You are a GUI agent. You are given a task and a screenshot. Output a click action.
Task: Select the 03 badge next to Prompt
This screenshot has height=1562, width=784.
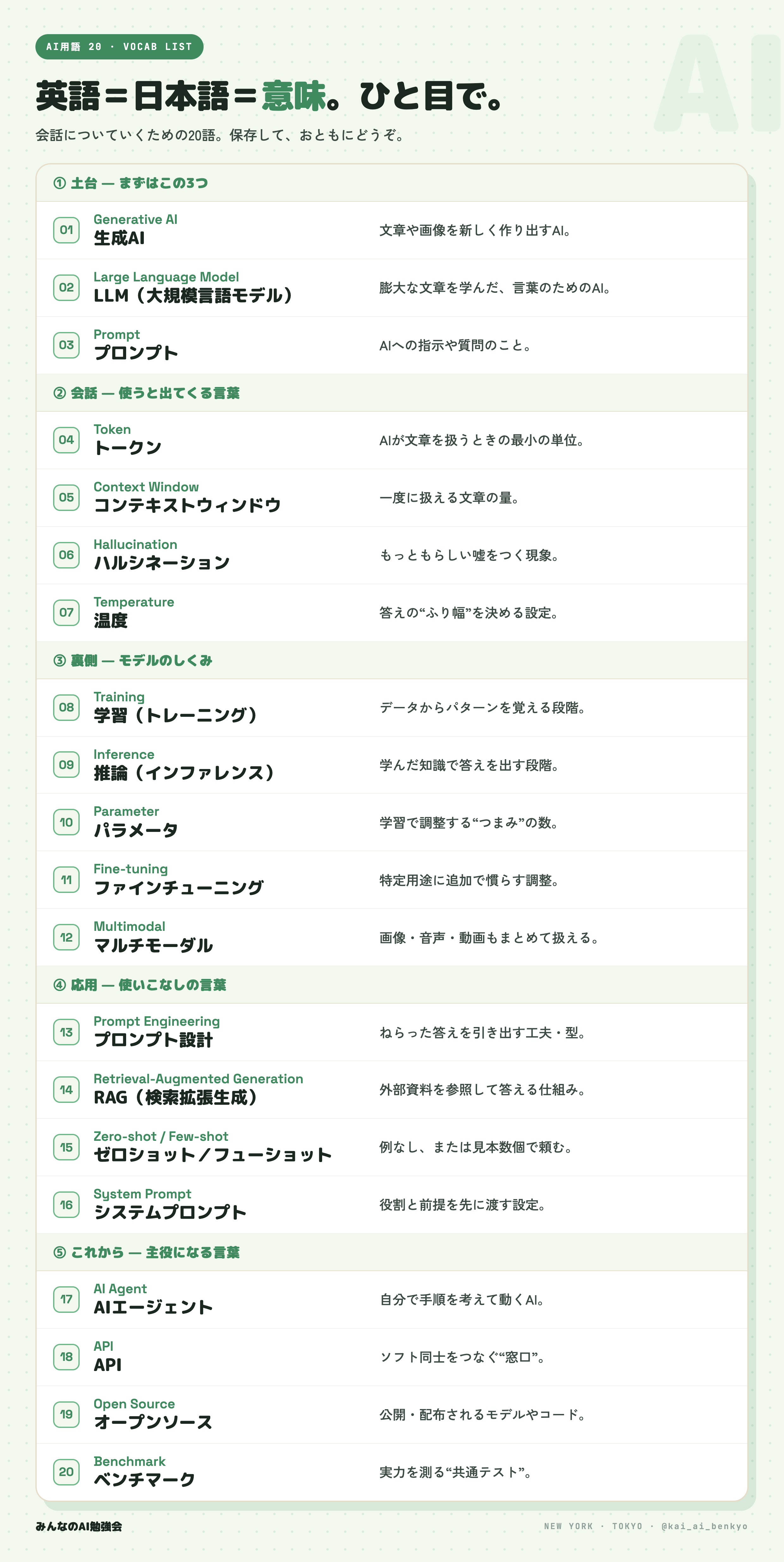point(66,345)
